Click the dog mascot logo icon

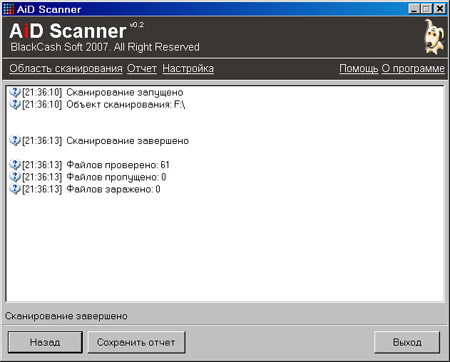434,37
